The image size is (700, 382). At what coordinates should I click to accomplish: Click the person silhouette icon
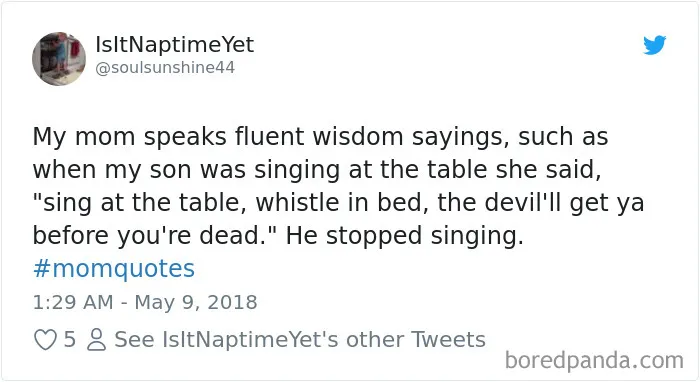[96, 340]
